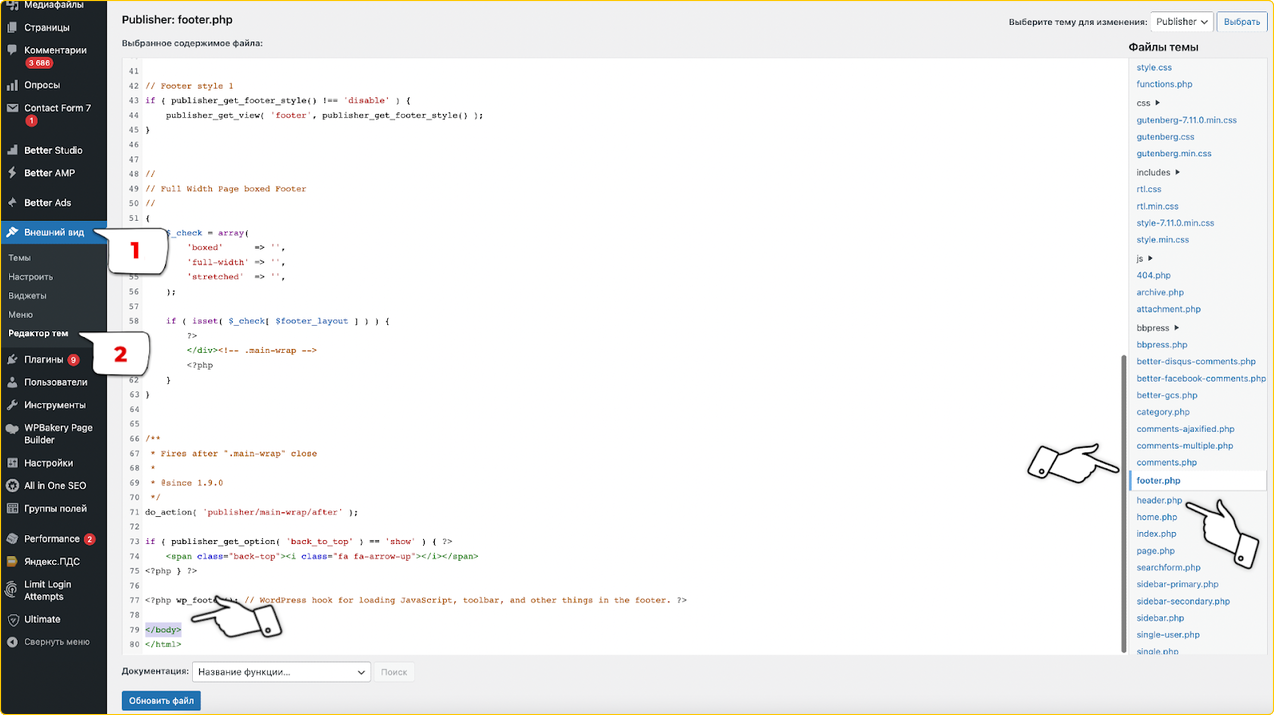
Task: Expand the includes folder
Action: [1158, 172]
